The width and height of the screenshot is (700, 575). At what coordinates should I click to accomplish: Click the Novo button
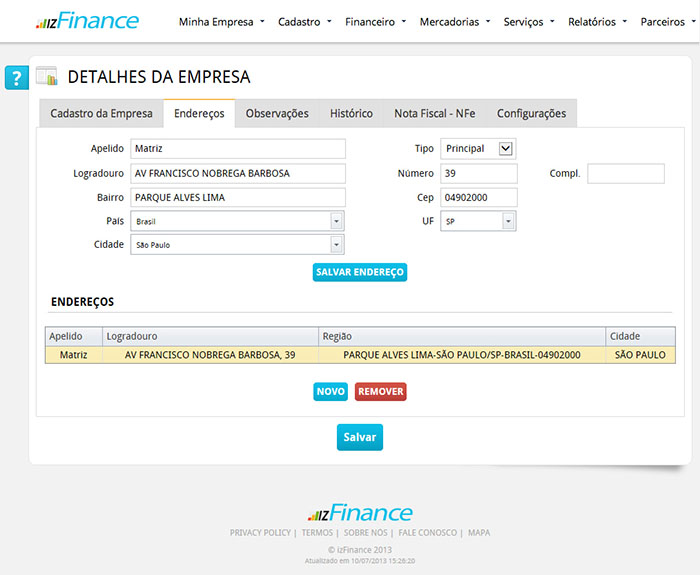click(x=330, y=392)
